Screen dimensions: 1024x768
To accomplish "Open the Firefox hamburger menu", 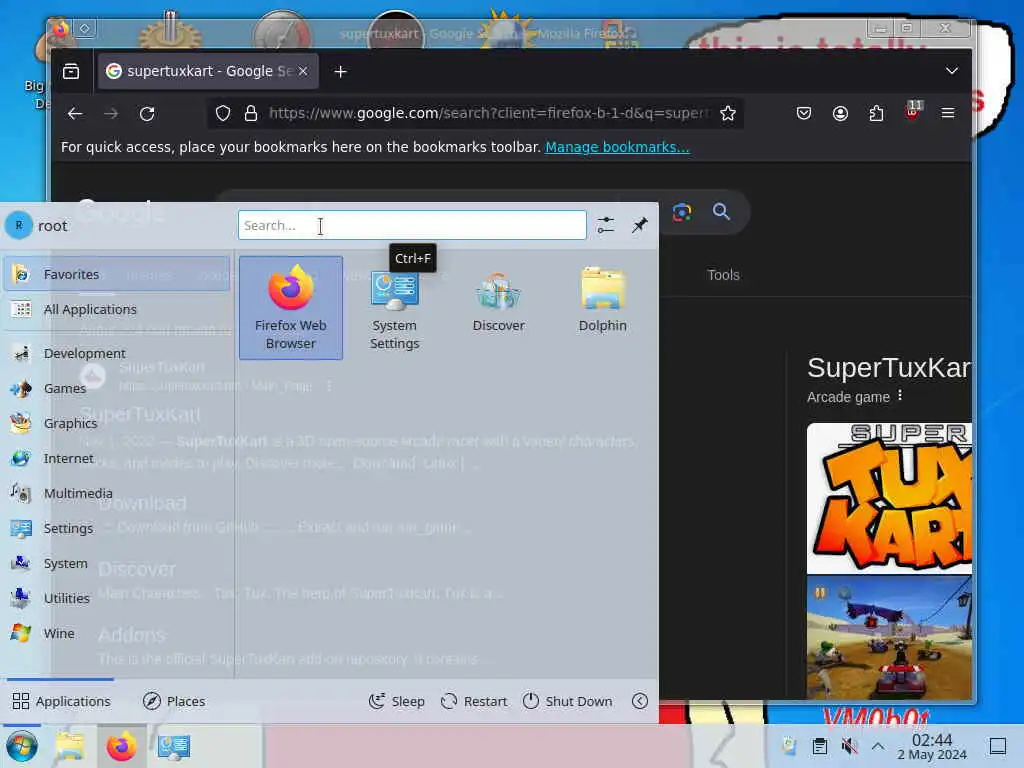I will [948, 114].
